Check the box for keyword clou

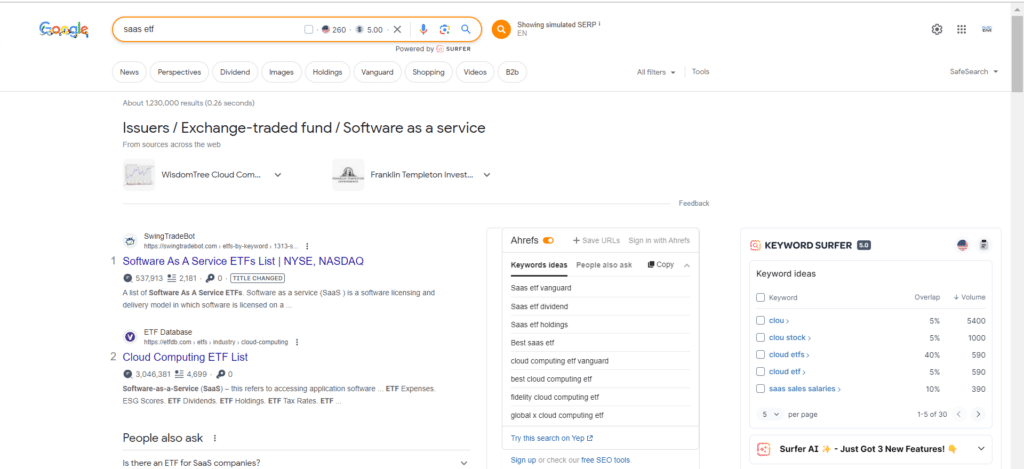pos(760,321)
